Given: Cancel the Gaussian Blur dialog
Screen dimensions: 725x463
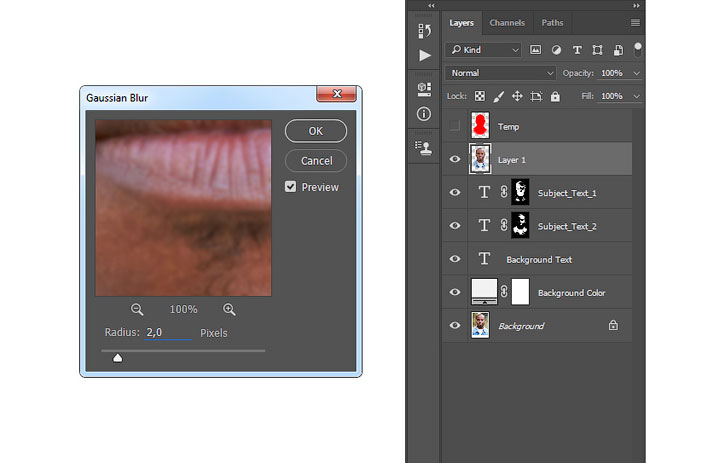Looking at the screenshot, I should pos(316,161).
